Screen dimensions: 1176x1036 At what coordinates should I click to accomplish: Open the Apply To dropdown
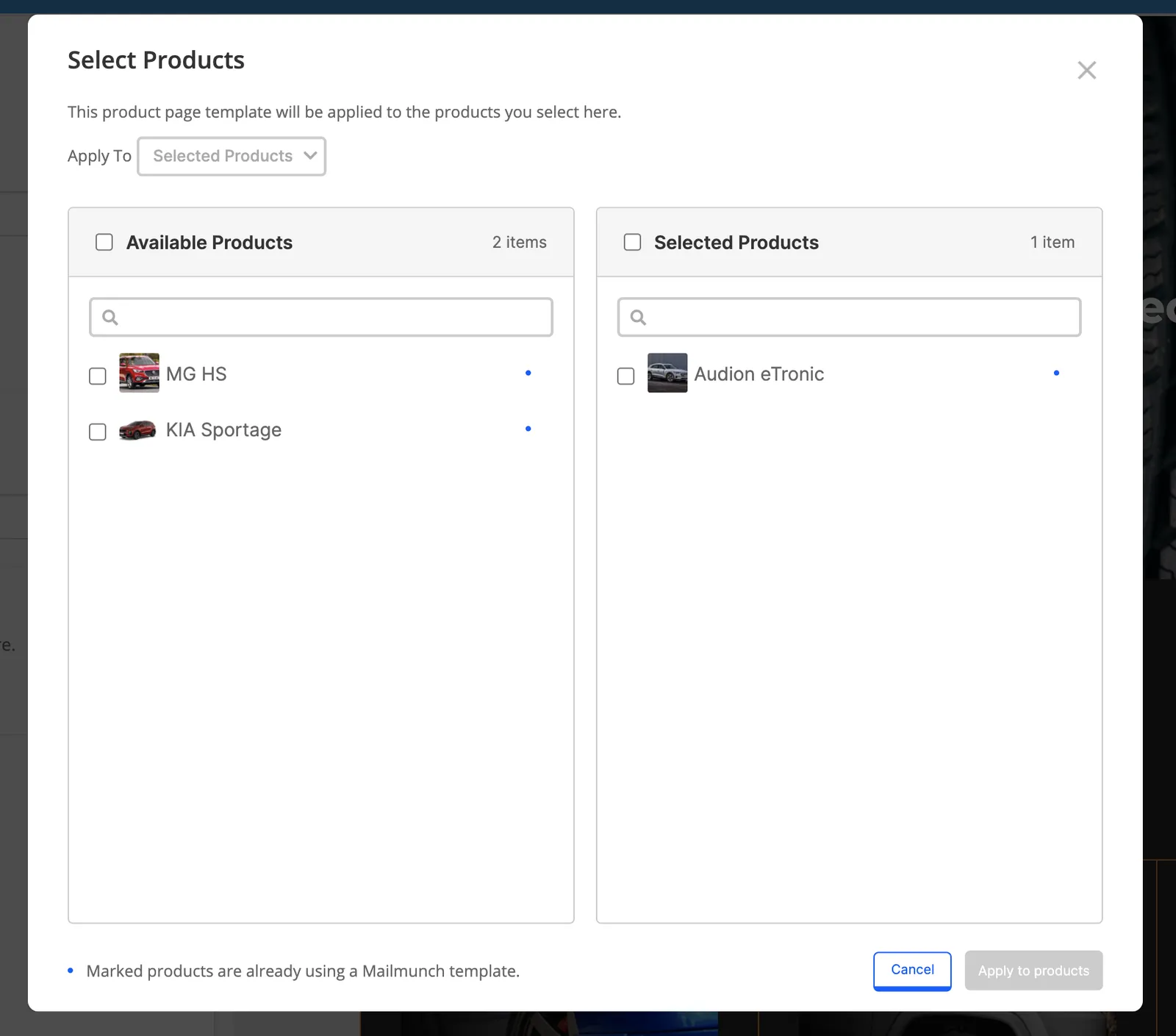[232, 156]
